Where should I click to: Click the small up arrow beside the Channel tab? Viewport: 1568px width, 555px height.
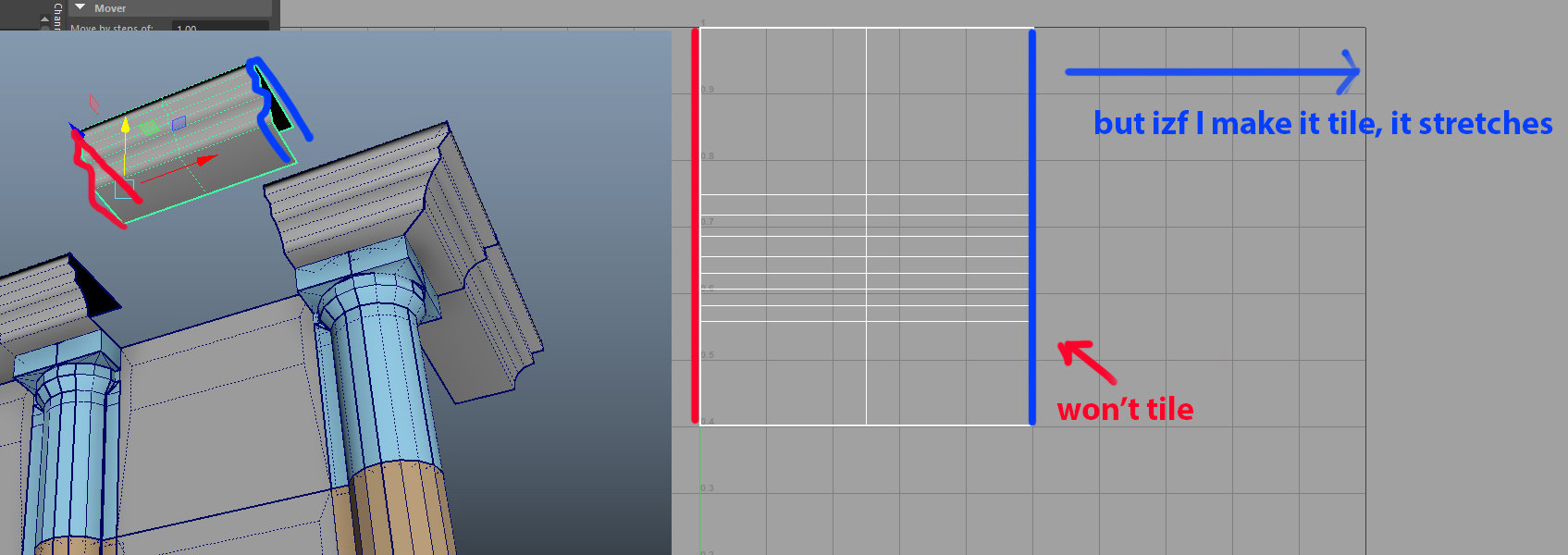tap(44, 19)
